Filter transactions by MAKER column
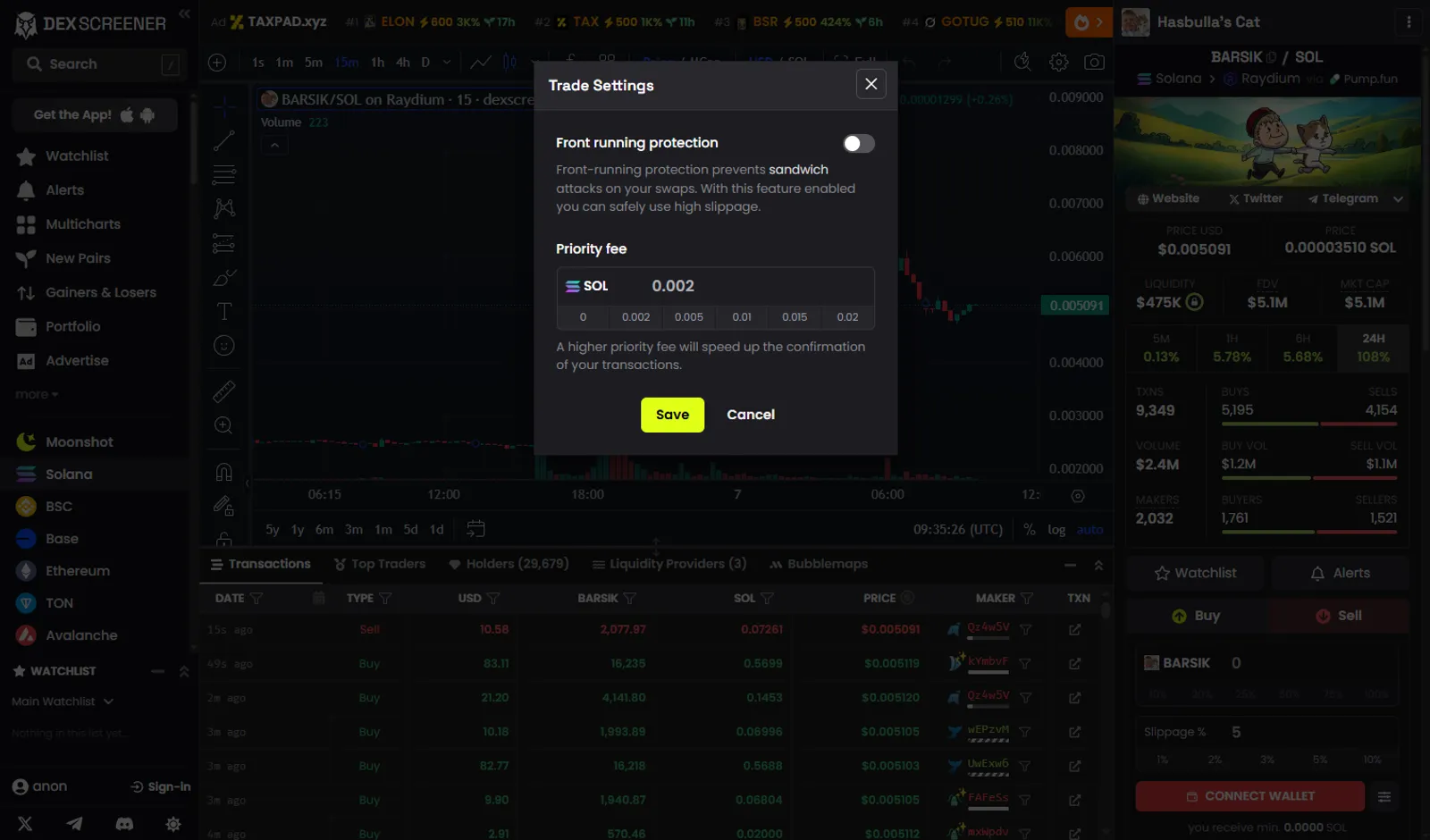Screen dimensions: 1430x840 tap(1027, 599)
